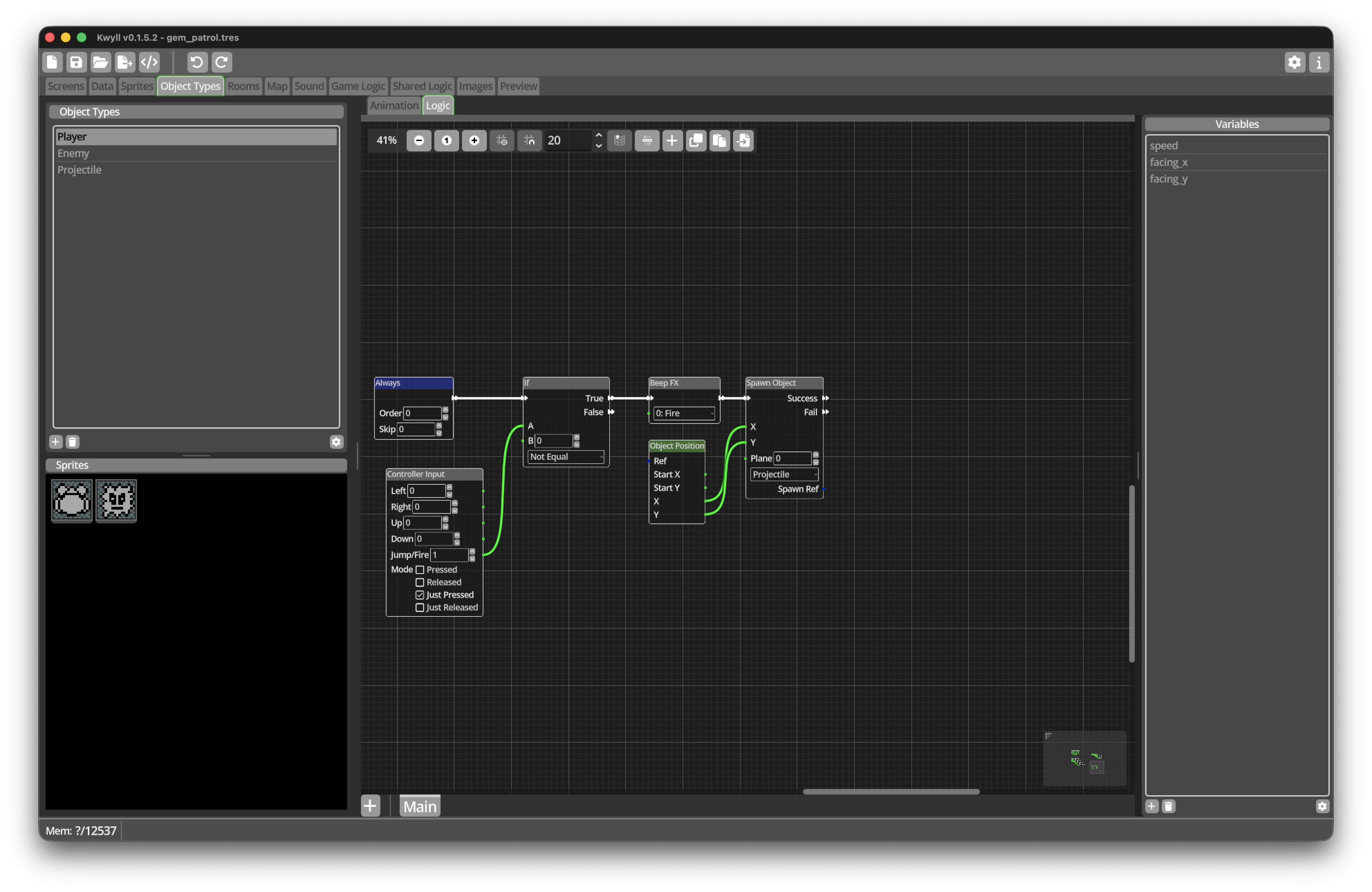This screenshot has width=1372, height=892.
Task: Select the Projectile object type in list
Action: coord(196,170)
